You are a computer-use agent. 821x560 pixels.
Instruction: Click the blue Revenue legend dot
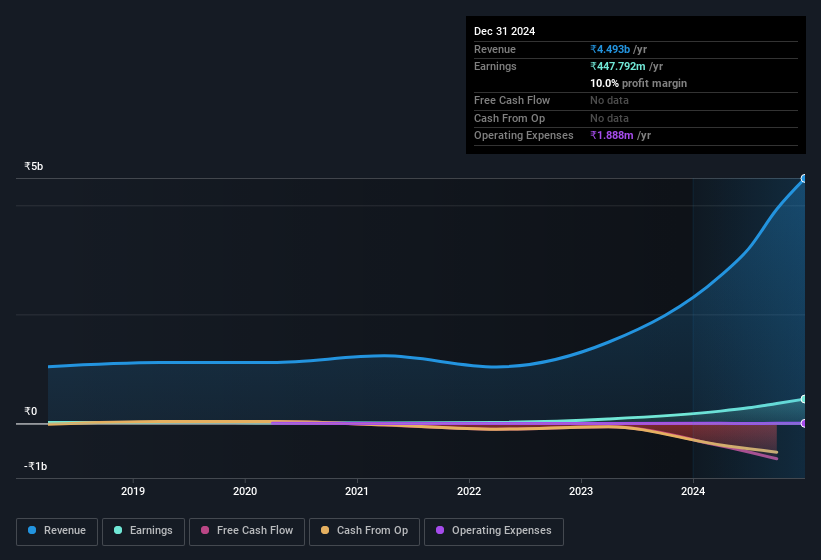pos(32,530)
